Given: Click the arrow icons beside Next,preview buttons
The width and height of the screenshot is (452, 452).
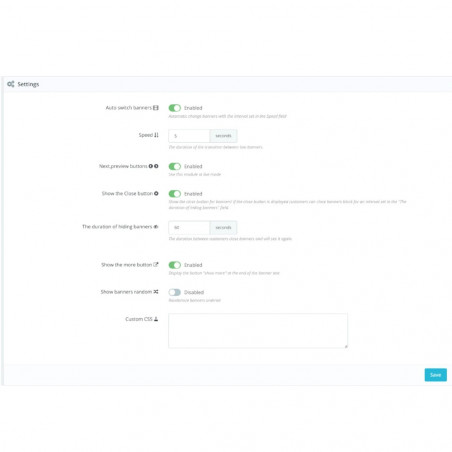Looking at the screenshot, I should point(153,166).
